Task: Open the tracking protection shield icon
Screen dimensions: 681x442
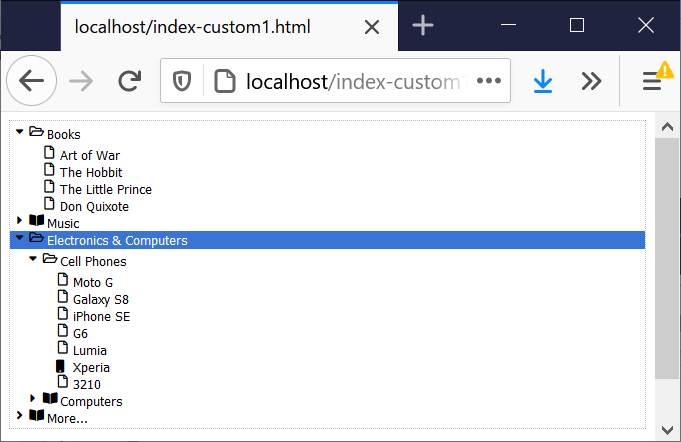Action: pyautogui.click(x=182, y=81)
